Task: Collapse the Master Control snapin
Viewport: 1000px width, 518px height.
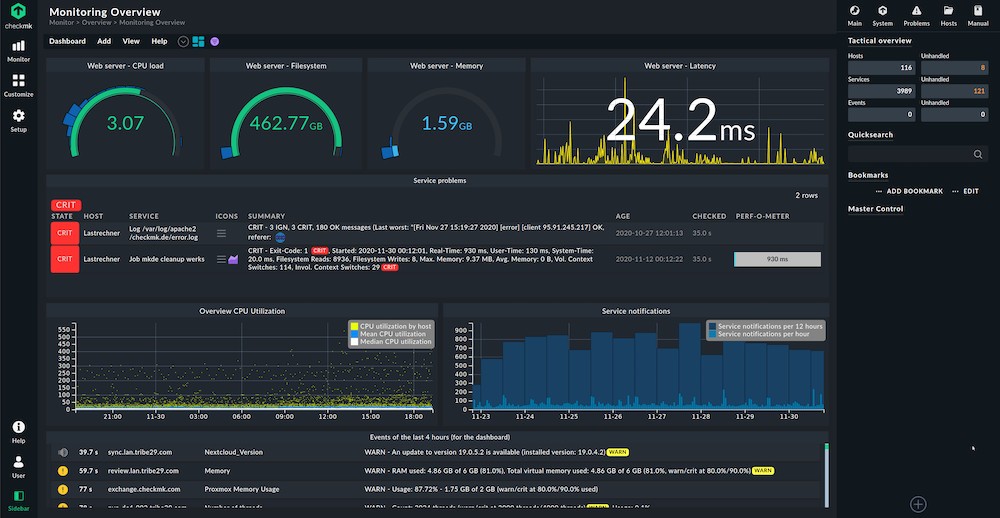Action: click(x=875, y=209)
